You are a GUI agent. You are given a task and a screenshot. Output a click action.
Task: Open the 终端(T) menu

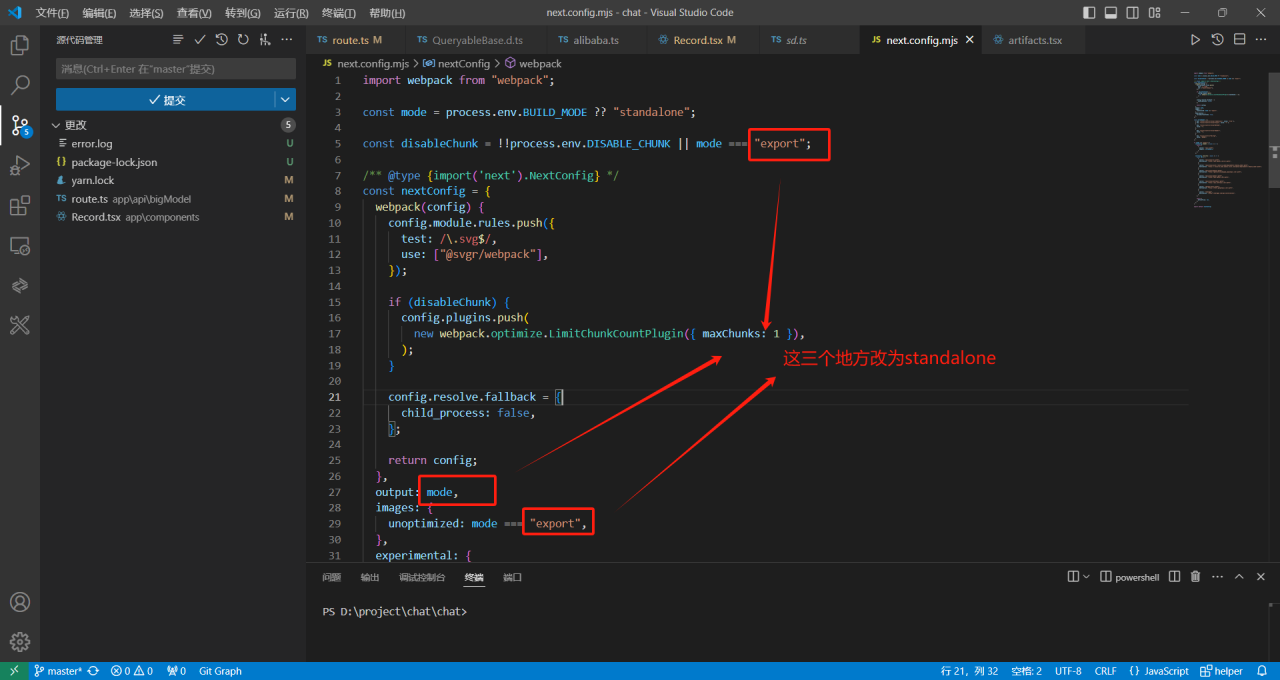coord(340,13)
